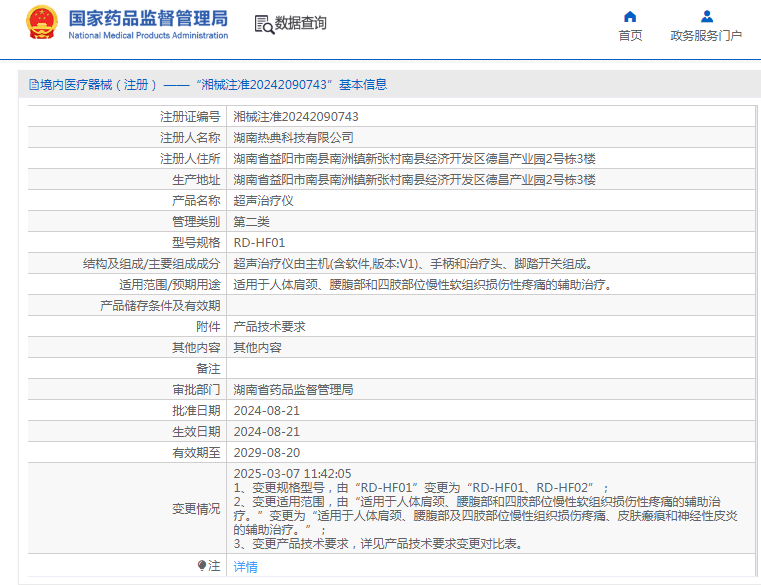Click the 政务服务门户 user icon
Screen dimensions: 761x585
[707, 17]
